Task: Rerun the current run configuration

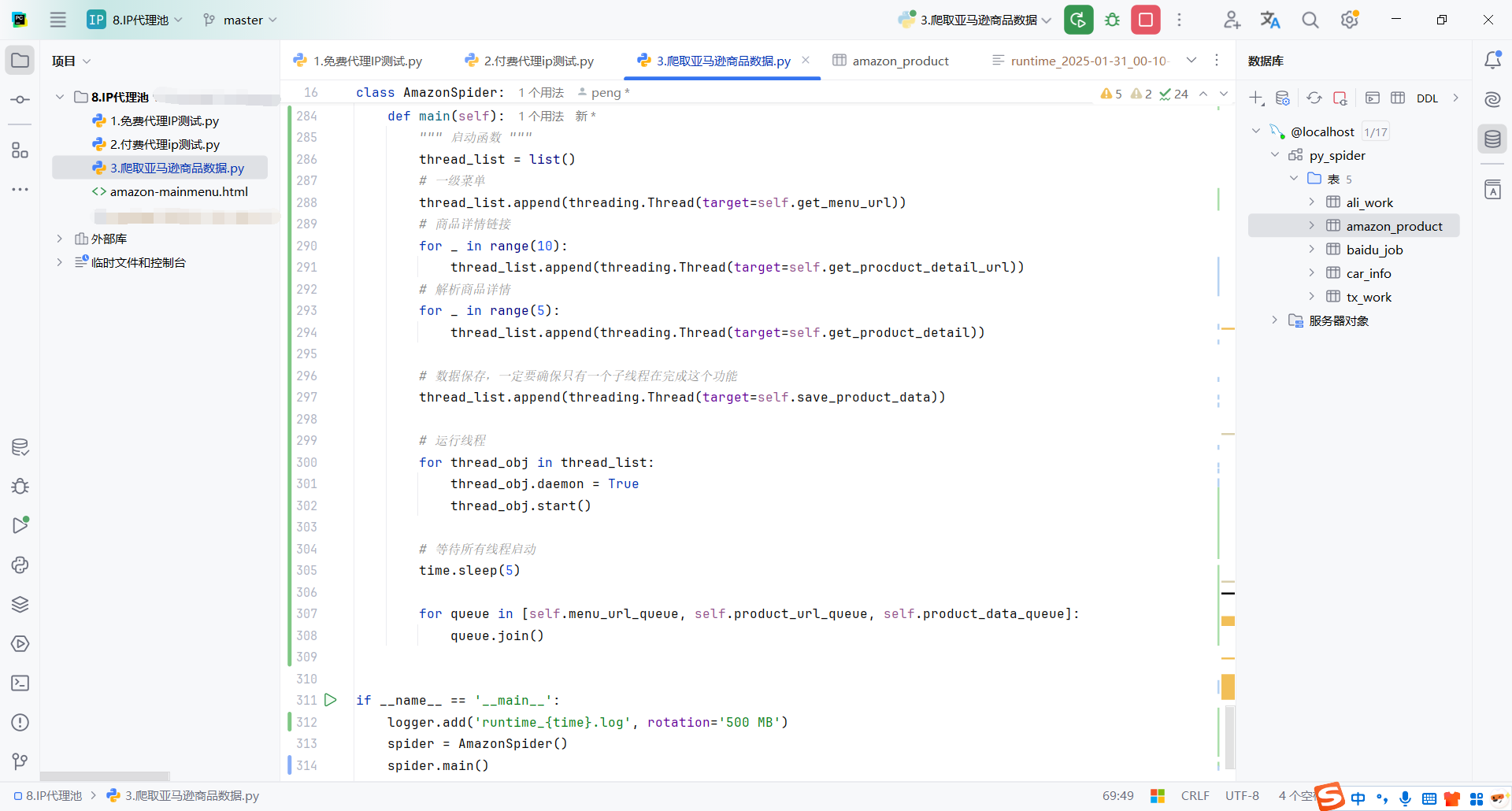Action: 1078,20
